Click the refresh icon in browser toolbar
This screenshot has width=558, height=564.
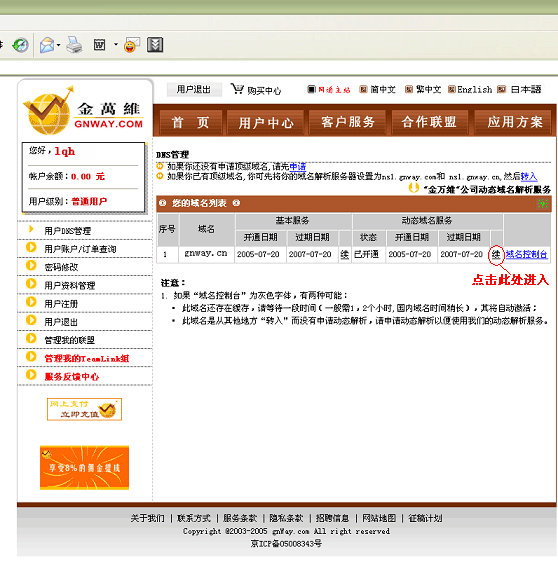[20, 45]
